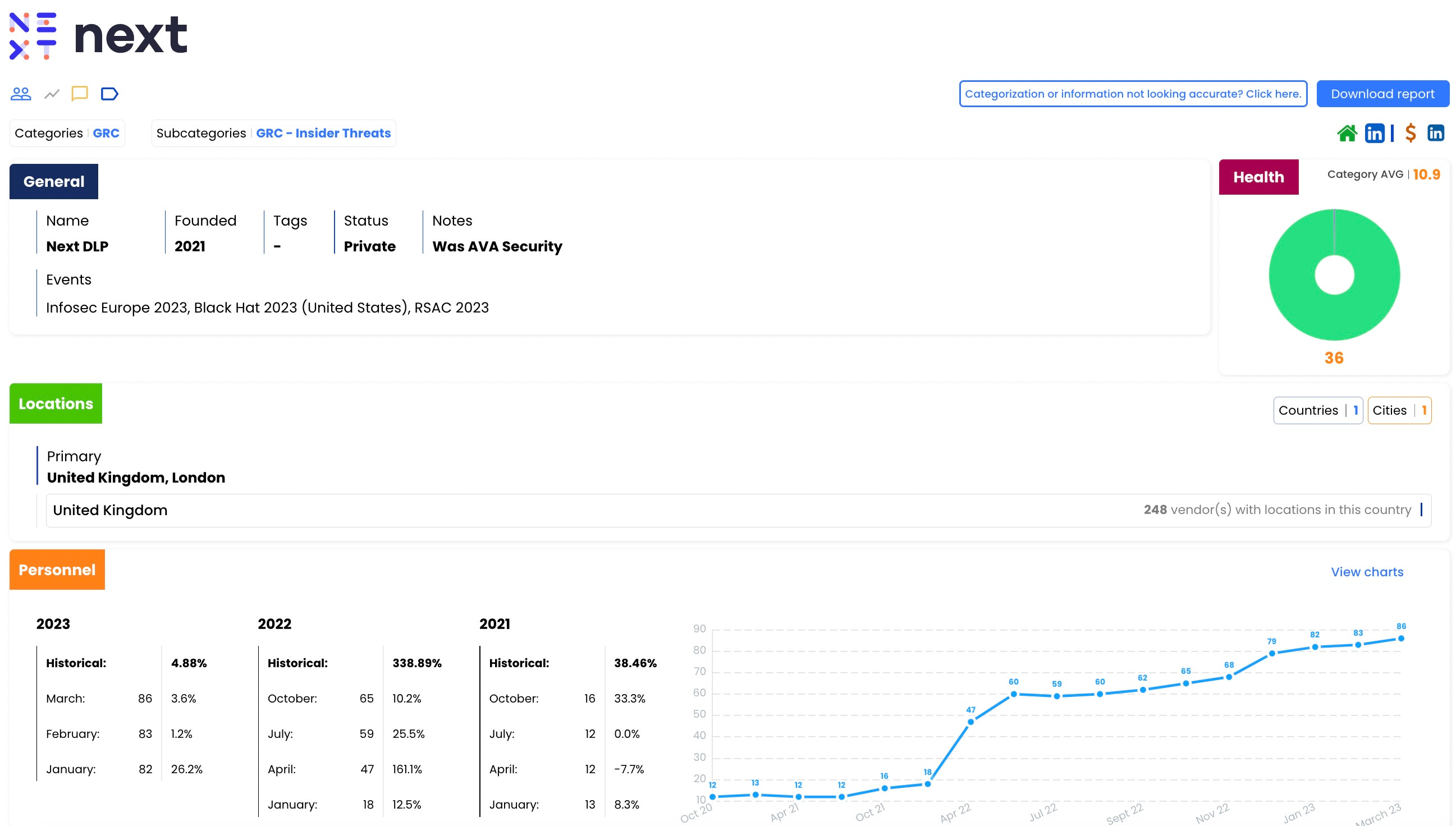
Task: Open the LinkedIn icon after the dollar sign
Action: (1436, 134)
